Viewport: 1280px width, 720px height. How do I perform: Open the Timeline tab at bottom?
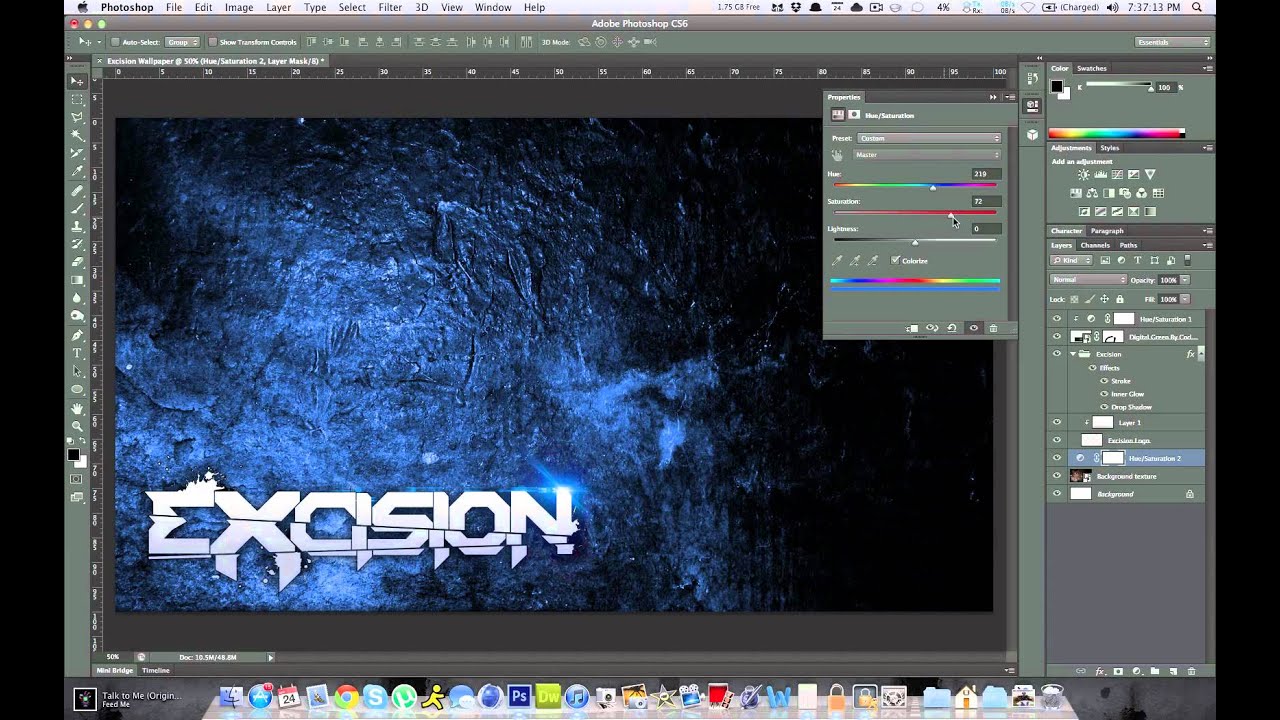[x=155, y=670]
